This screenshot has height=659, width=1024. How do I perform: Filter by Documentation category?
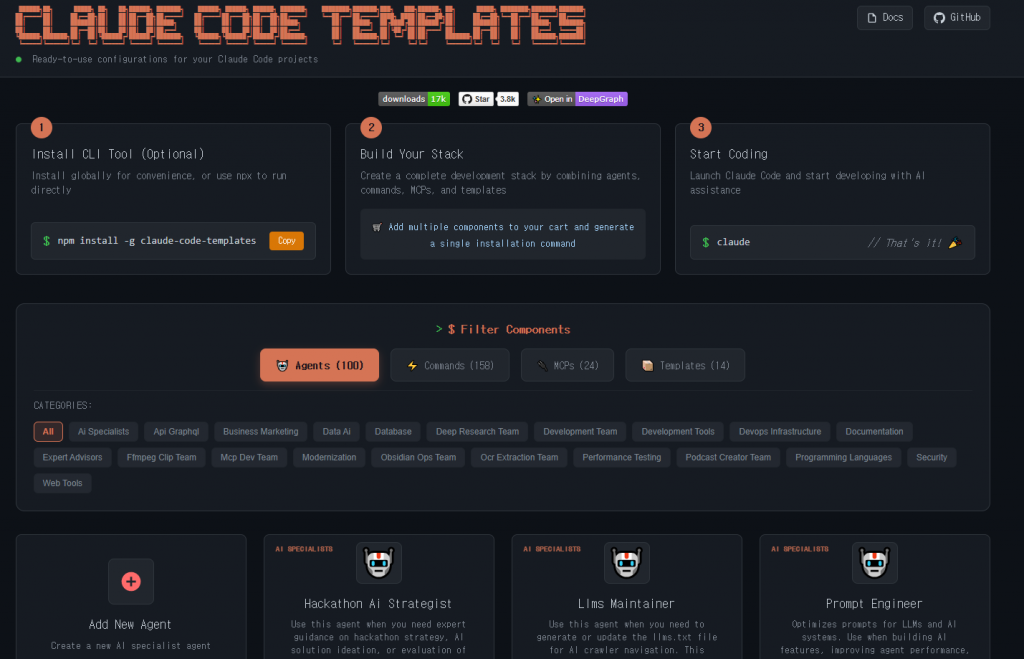874,432
